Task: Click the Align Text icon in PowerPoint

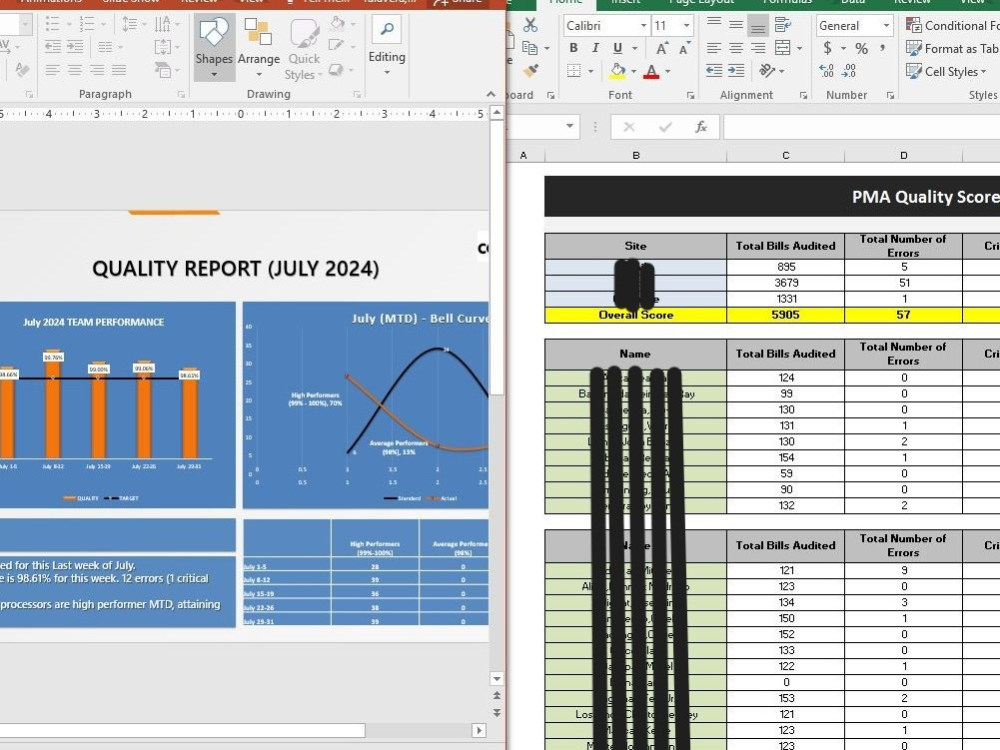Action: (163, 47)
